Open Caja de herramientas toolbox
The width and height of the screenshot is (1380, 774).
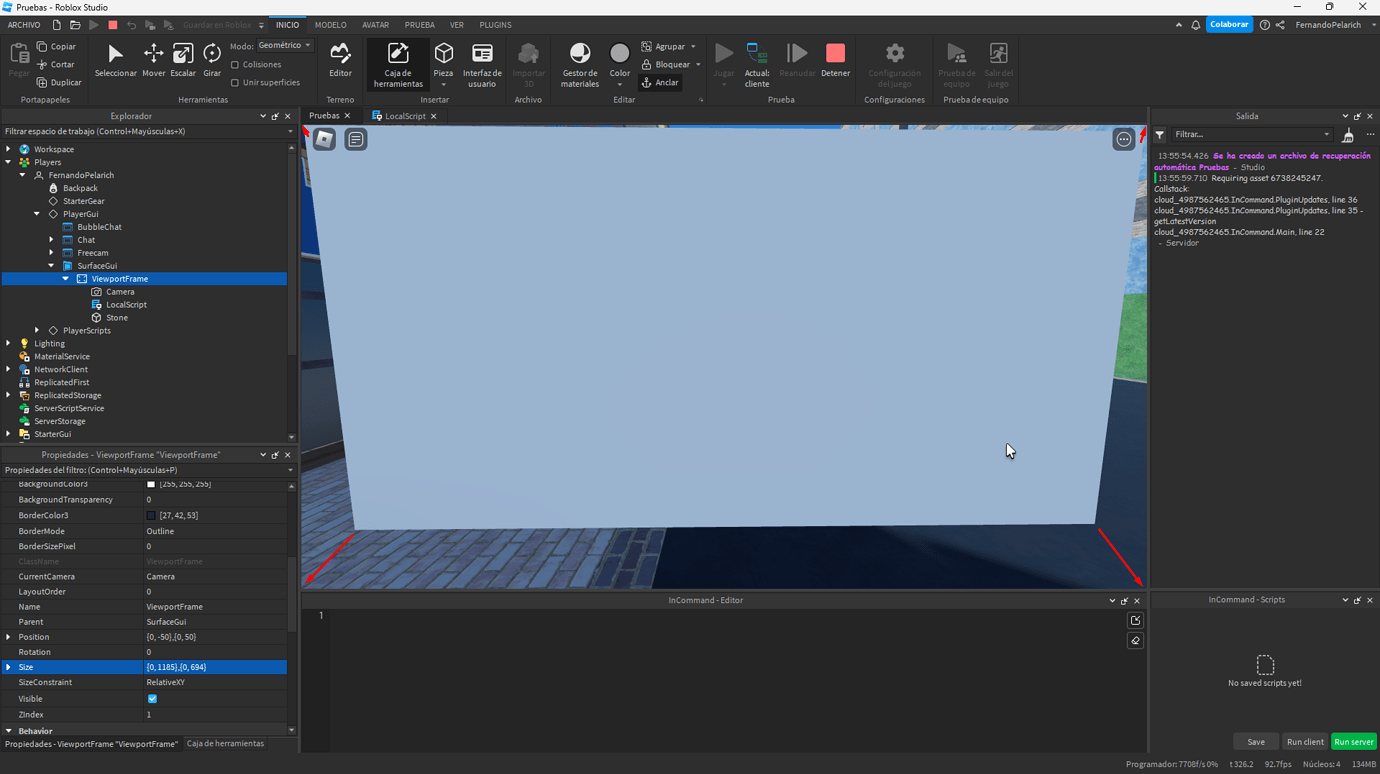point(398,65)
